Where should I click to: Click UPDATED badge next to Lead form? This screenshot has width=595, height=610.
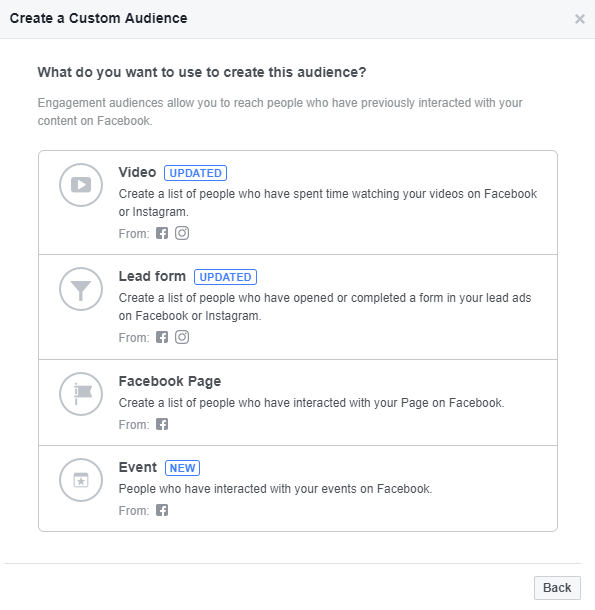(225, 277)
